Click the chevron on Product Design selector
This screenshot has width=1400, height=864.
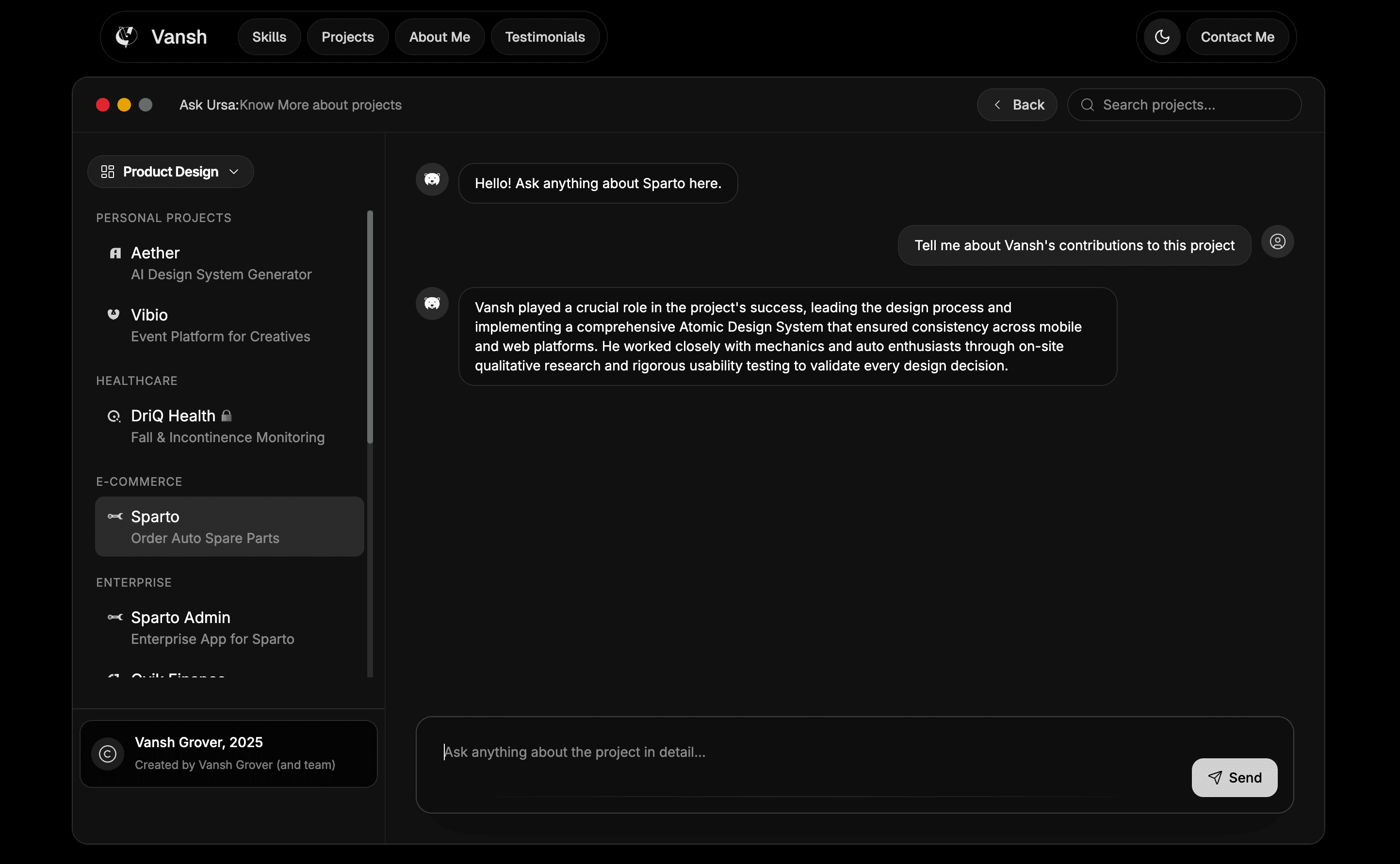point(234,172)
